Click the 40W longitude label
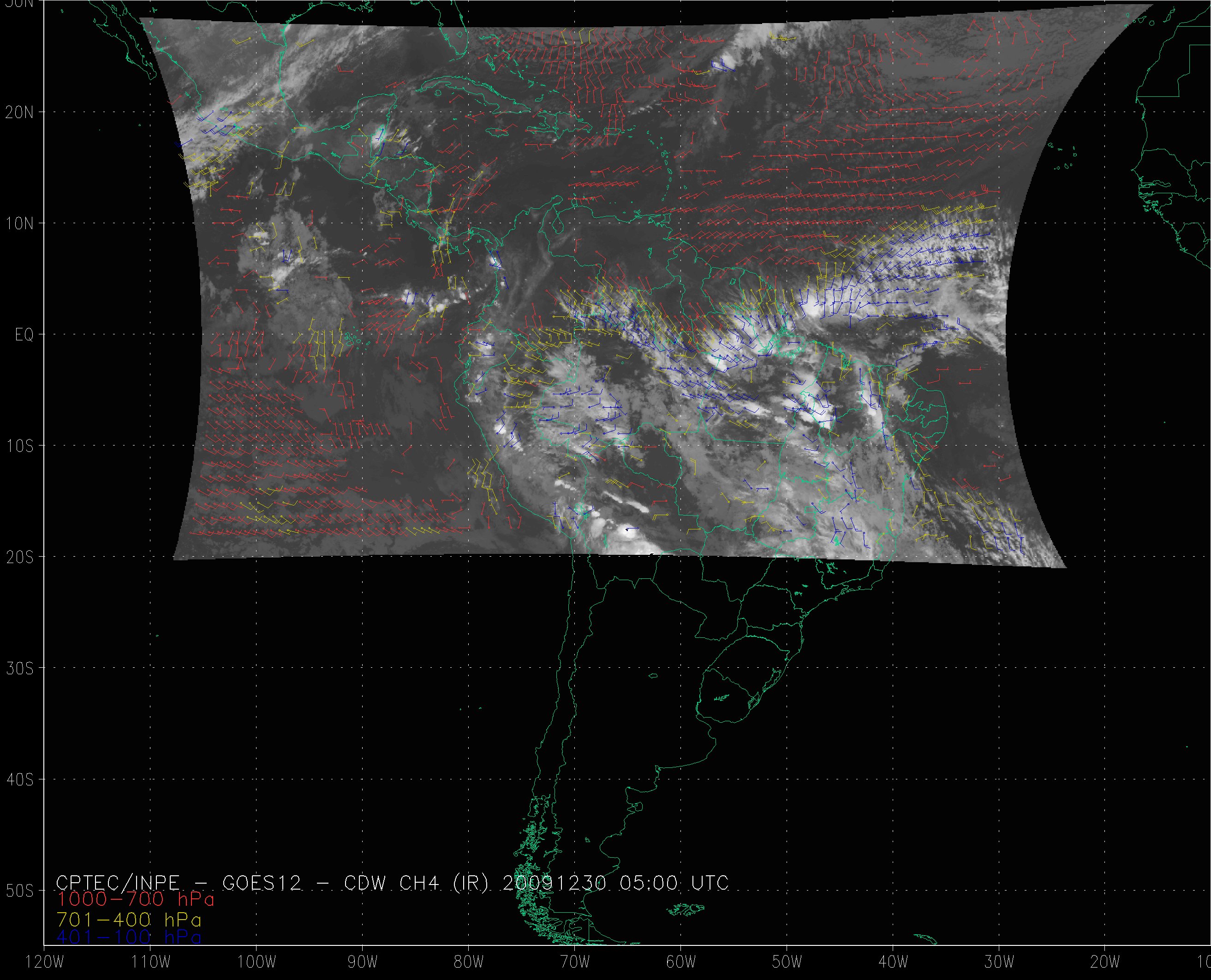Image resolution: width=1211 pixels, height=980 pixels. (893, 963)
